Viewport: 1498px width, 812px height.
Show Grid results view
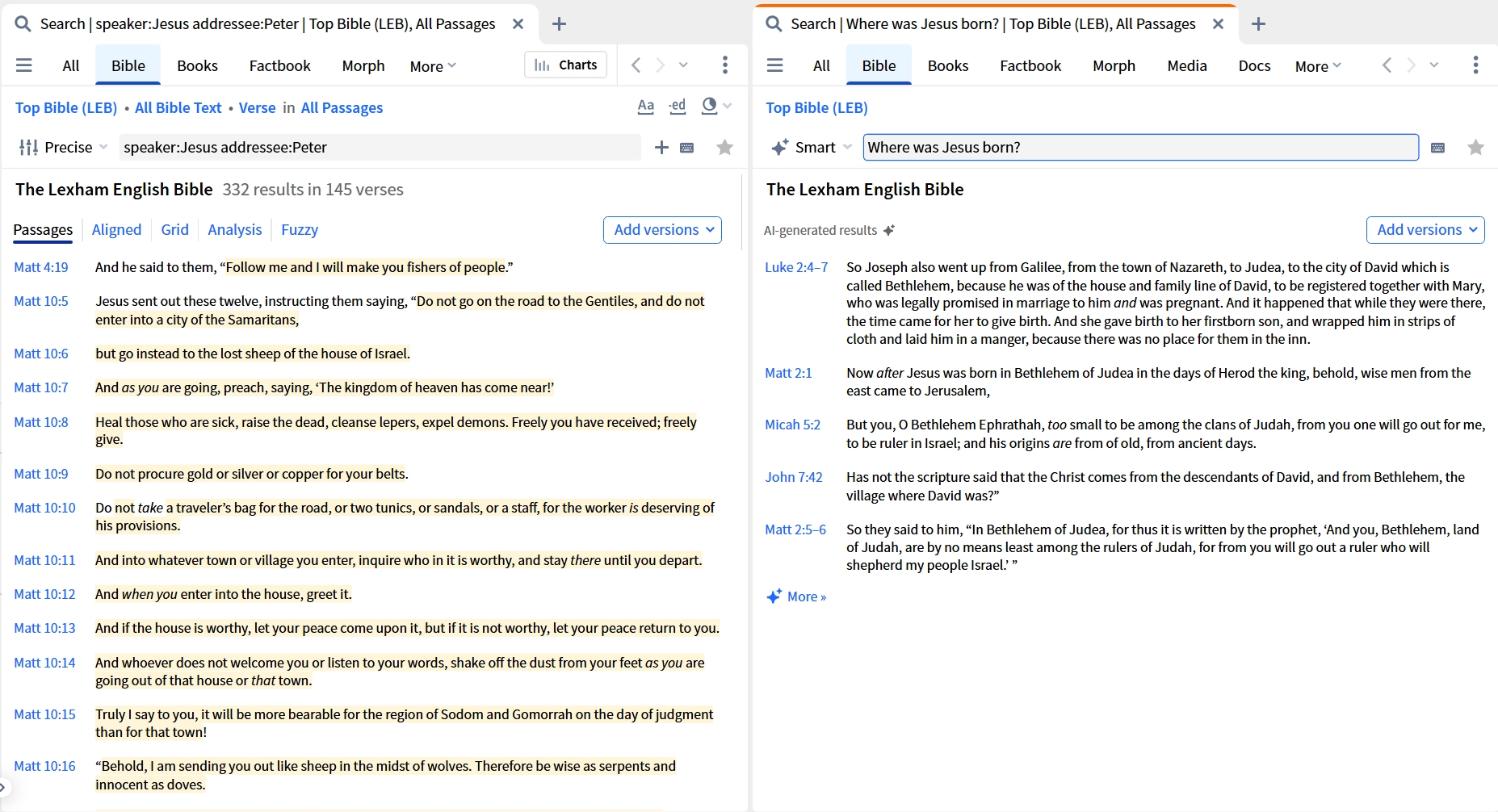175,230
